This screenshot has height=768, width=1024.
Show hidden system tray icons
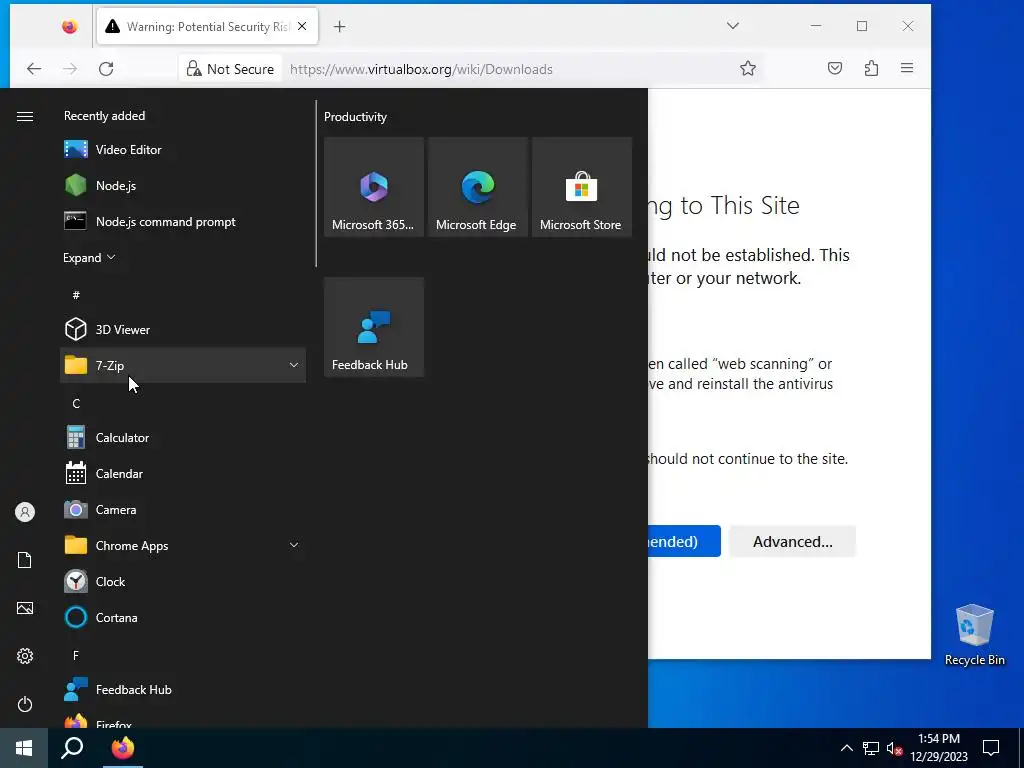(846, 748)
